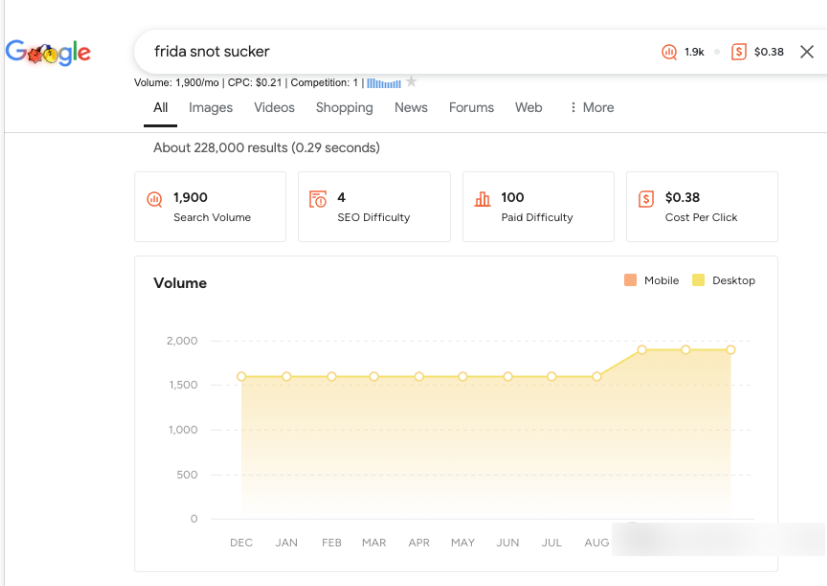
Task: Click the three-dot More icon
Action: (573, 108)
